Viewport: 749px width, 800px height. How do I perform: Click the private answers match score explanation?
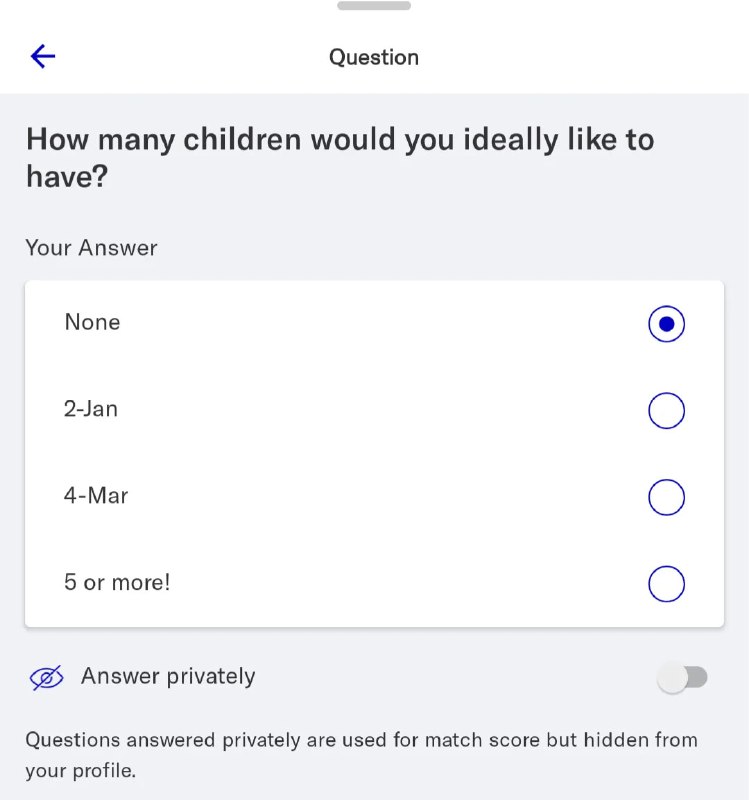click(x=362, y=755)
